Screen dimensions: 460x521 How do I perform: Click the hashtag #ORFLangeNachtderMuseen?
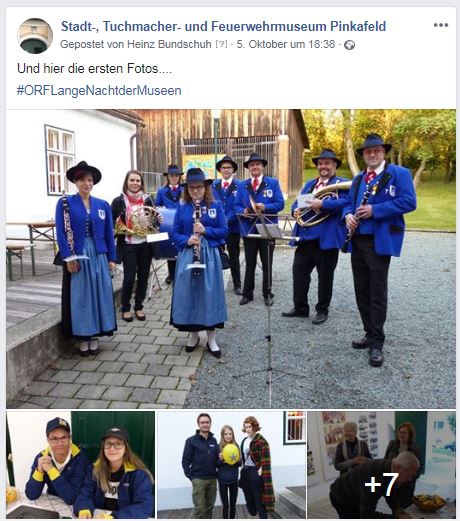99,91
